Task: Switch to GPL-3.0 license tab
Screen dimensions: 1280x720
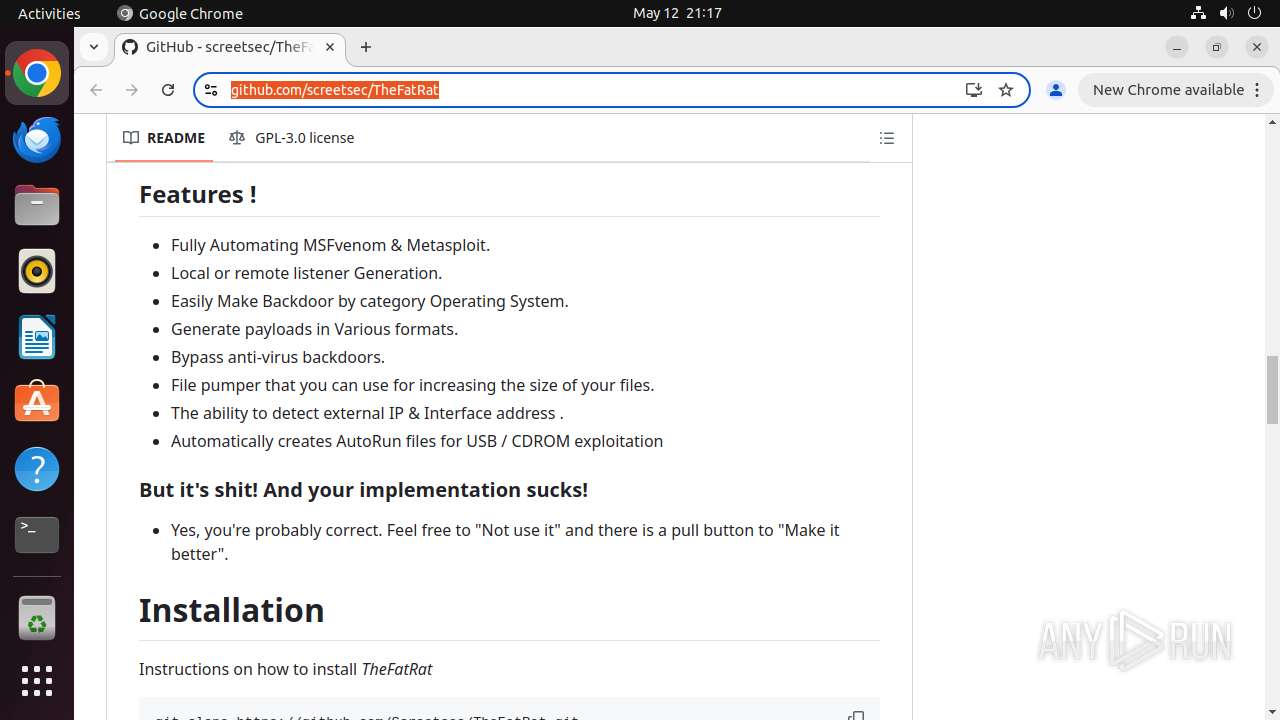Action: [291, 138]
